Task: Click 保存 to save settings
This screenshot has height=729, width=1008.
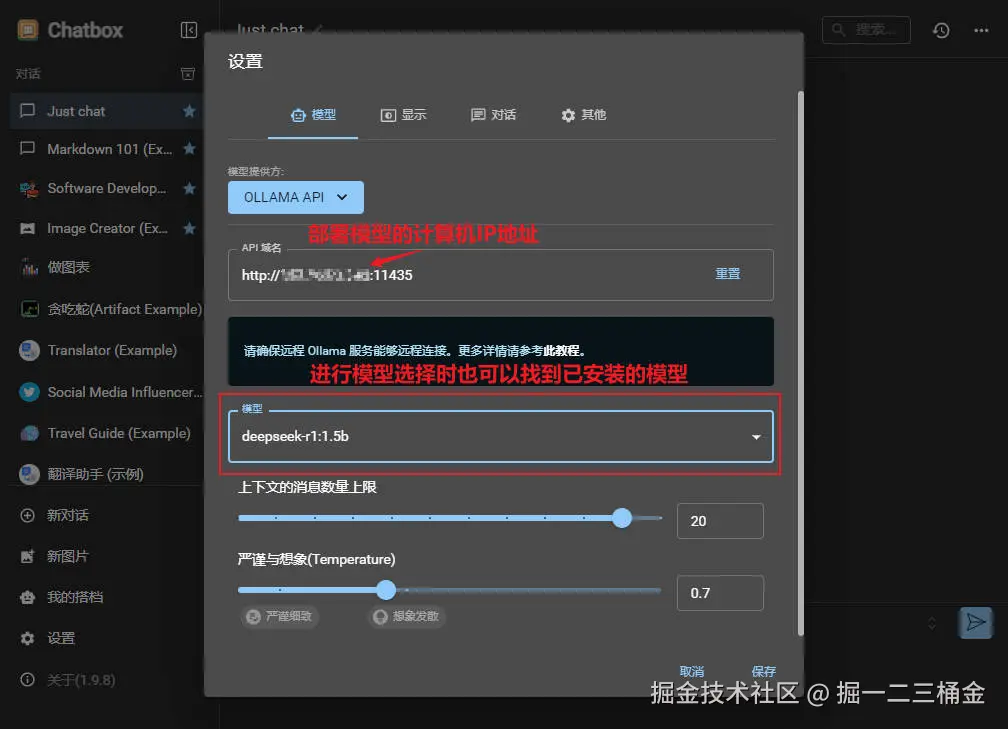Action: pos(764,671)
